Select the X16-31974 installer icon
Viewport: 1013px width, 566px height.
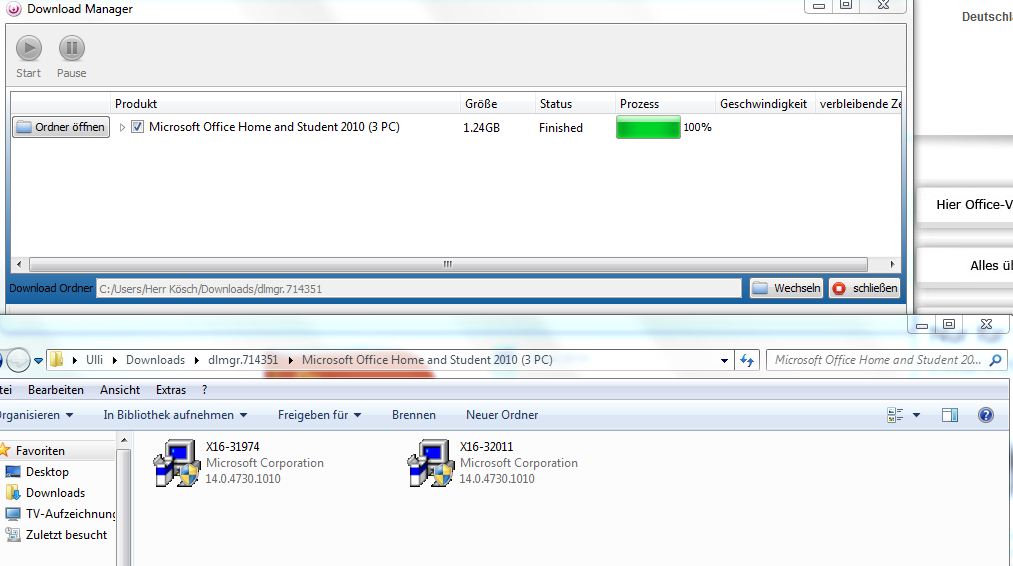pos(176,463)
